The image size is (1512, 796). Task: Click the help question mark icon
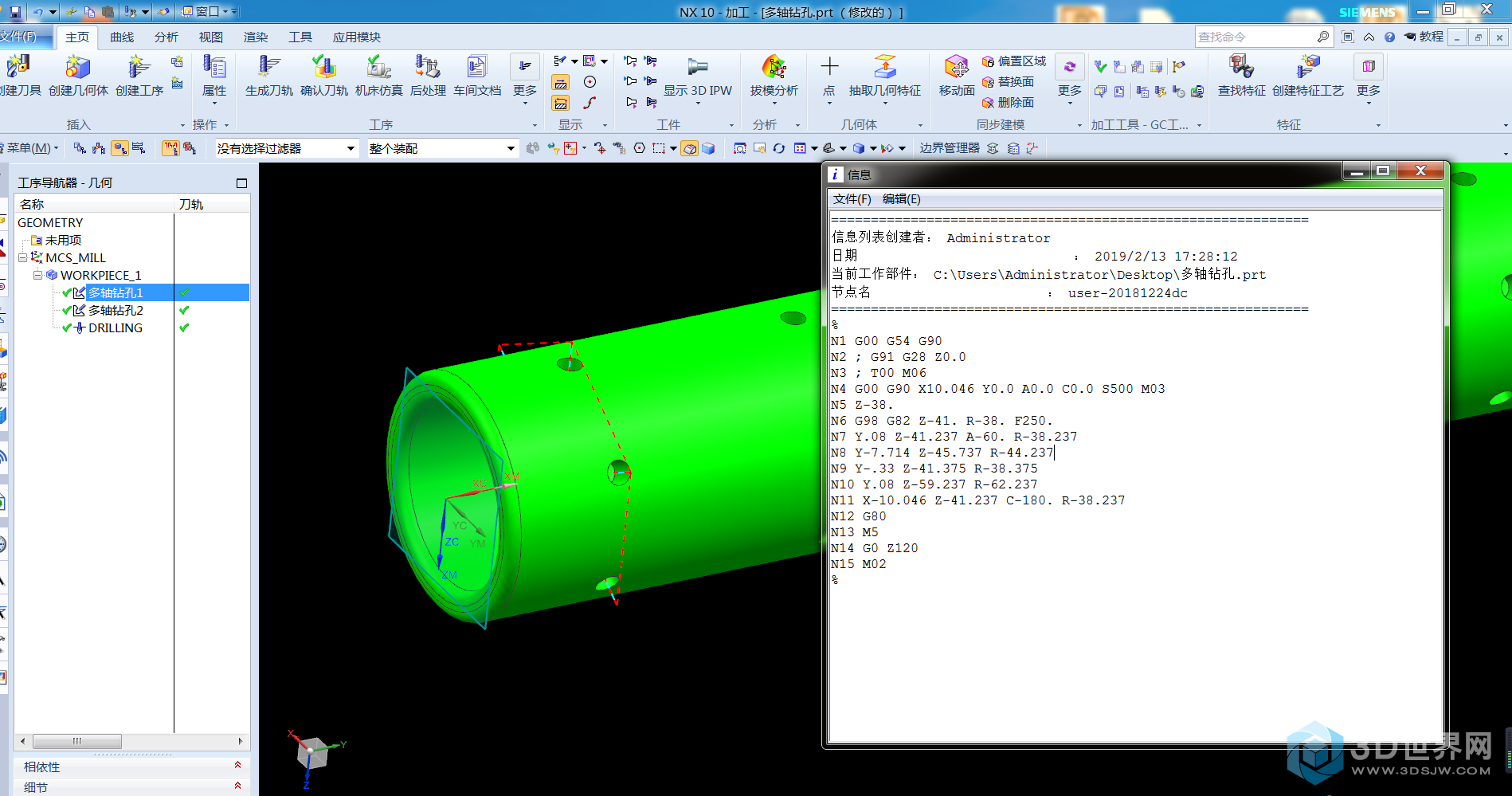[x=1389, y=37]
